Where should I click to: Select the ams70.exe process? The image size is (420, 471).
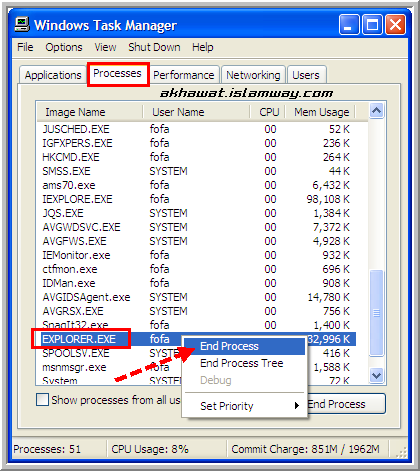click(x=196, y=185)
